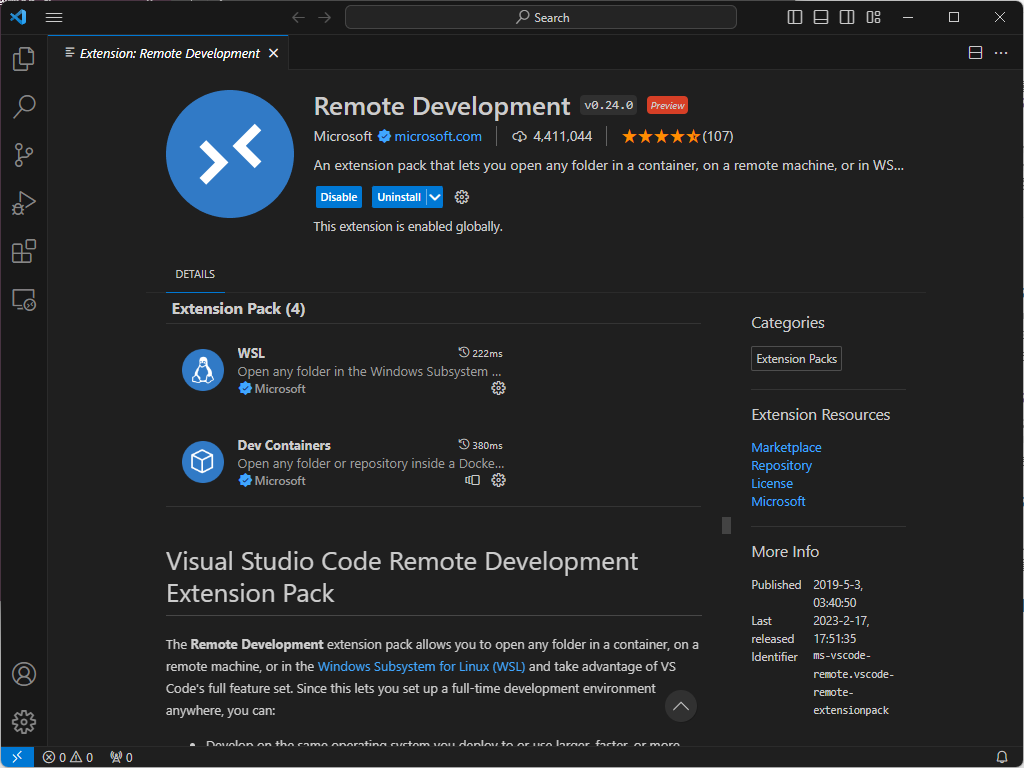Open the License resource link

pyautogui.click(x=772, y=484)
